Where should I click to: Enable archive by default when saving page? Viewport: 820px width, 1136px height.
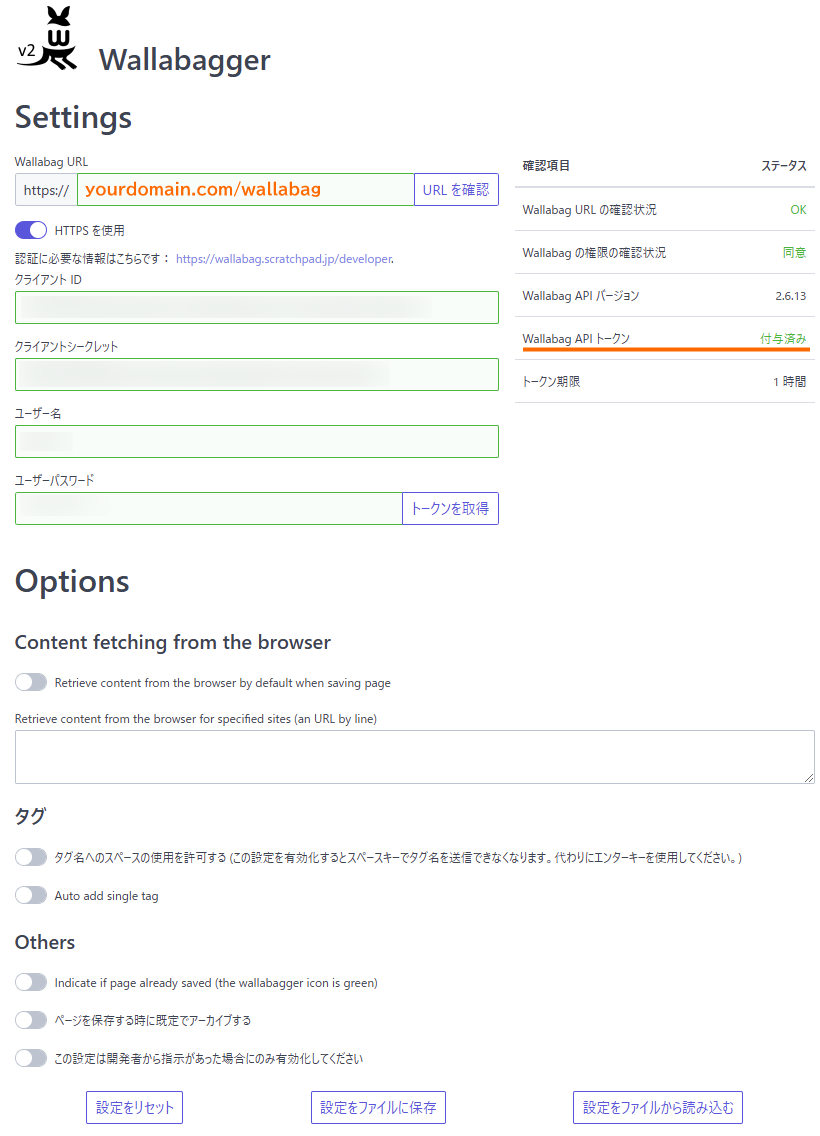pos(31,1020)
